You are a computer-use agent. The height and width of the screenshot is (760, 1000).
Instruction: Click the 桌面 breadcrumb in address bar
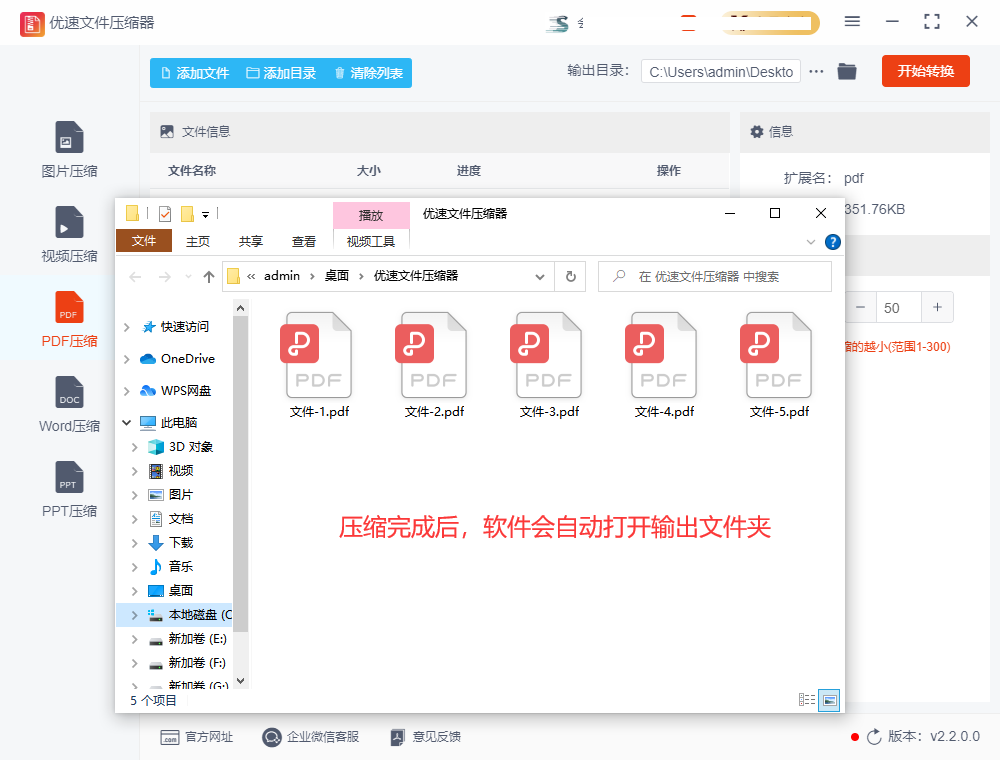click(x=337, y=276)
